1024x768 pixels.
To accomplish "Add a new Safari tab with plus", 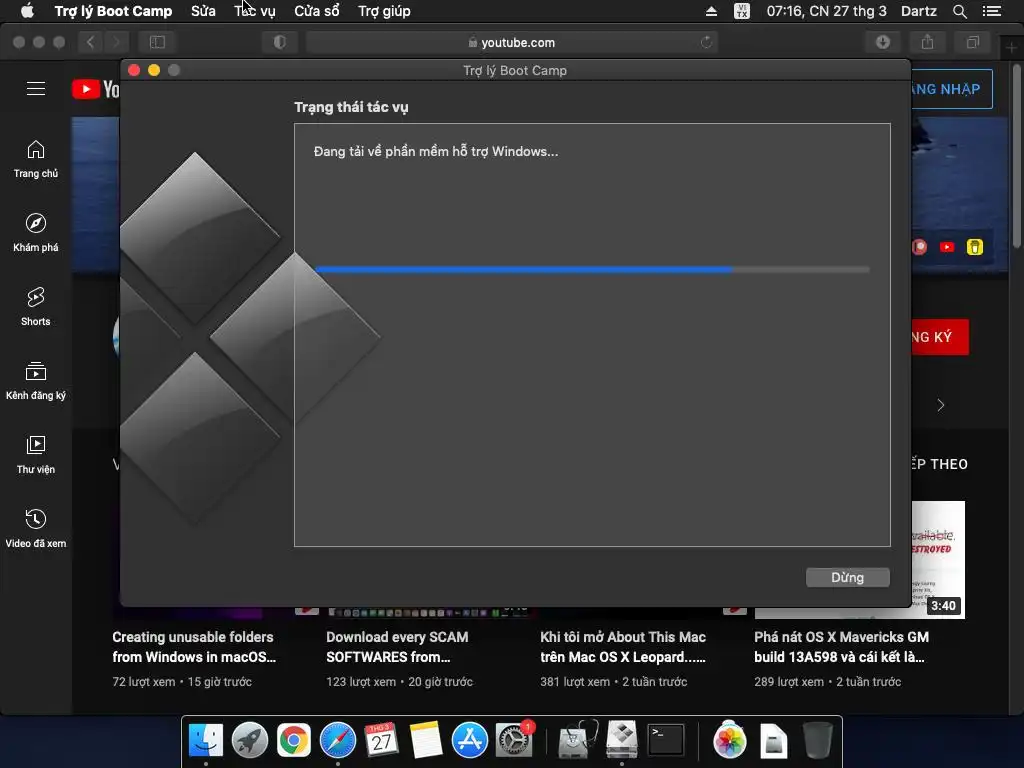I will tap(1011, 48).
